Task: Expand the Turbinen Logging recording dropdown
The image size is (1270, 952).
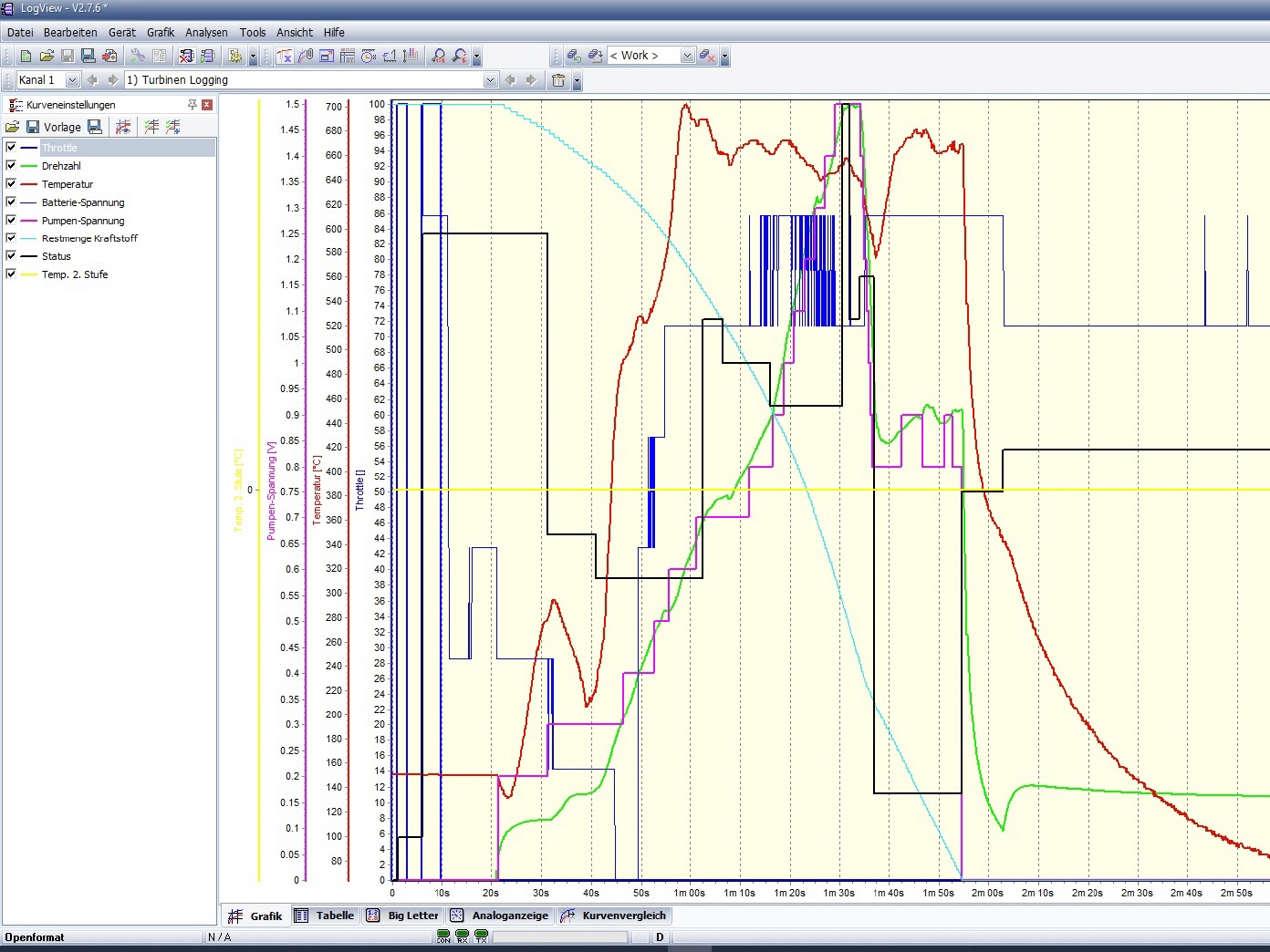Action: coord(490,80)
